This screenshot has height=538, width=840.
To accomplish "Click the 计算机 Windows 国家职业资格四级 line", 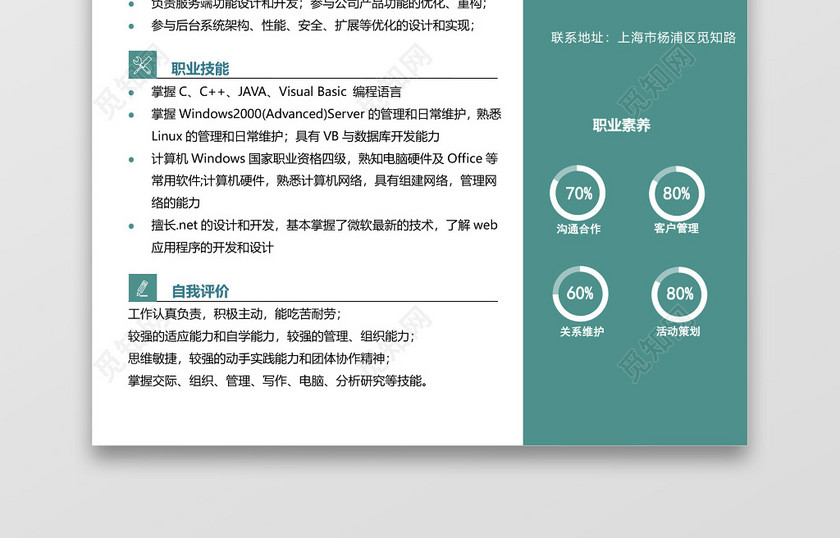I will [x=325, y=159].
